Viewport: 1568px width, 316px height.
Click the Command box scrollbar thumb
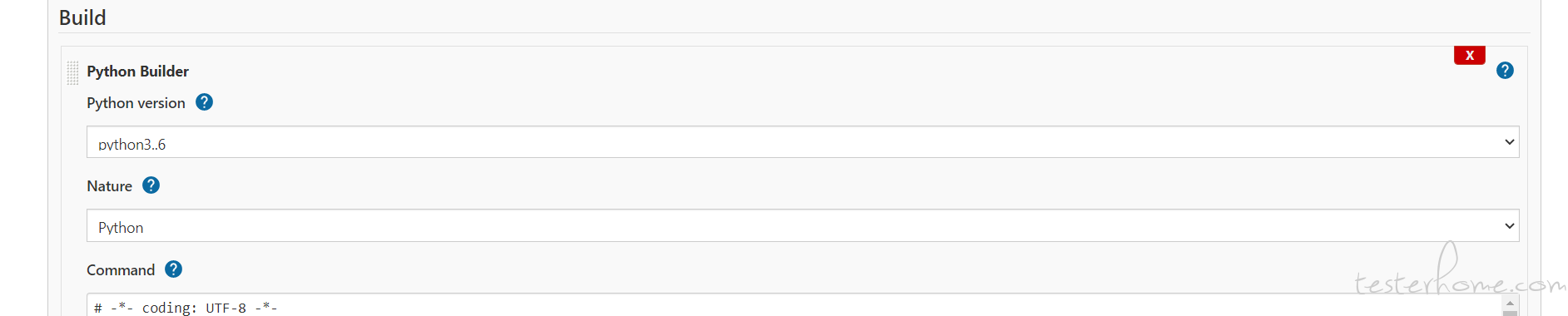tap(1510, 314)
